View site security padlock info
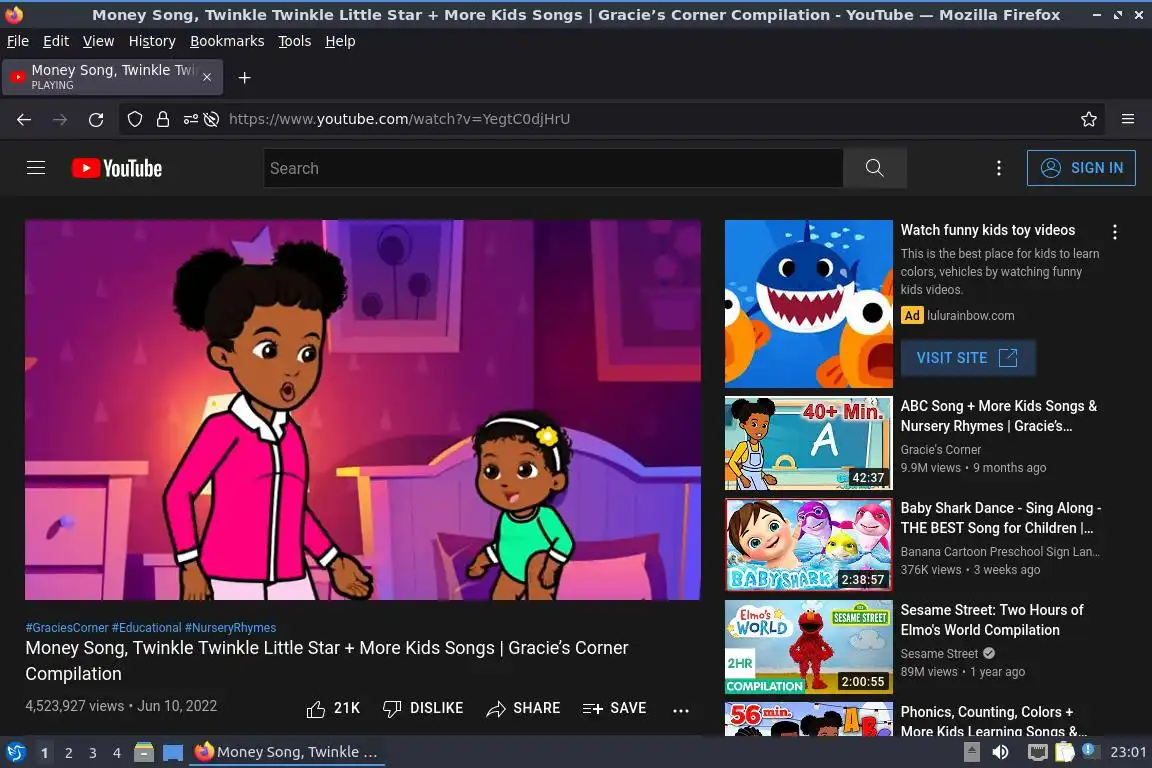This screenshot has width=1152, height=768. pos(163,119)
